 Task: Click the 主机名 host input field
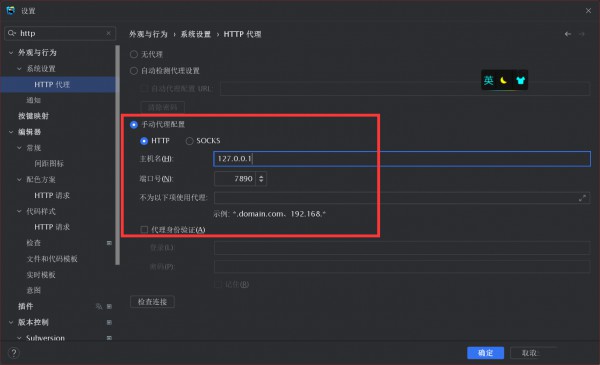tap(402, 159)
